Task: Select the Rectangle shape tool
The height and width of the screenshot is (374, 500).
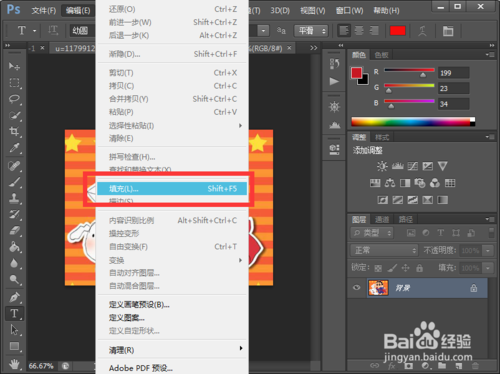Action: 14,346
